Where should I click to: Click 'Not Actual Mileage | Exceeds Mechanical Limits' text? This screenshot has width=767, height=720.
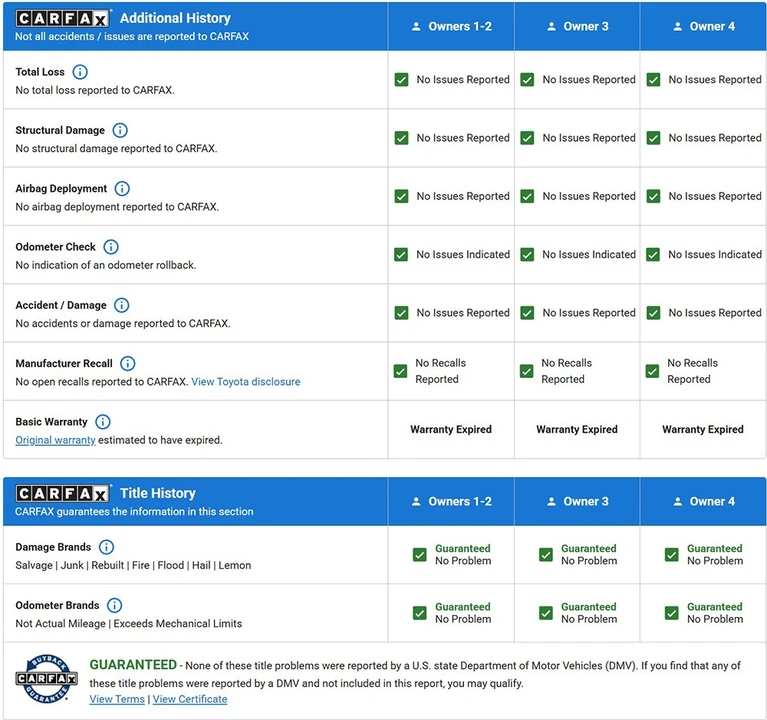(x=129, y=624)
